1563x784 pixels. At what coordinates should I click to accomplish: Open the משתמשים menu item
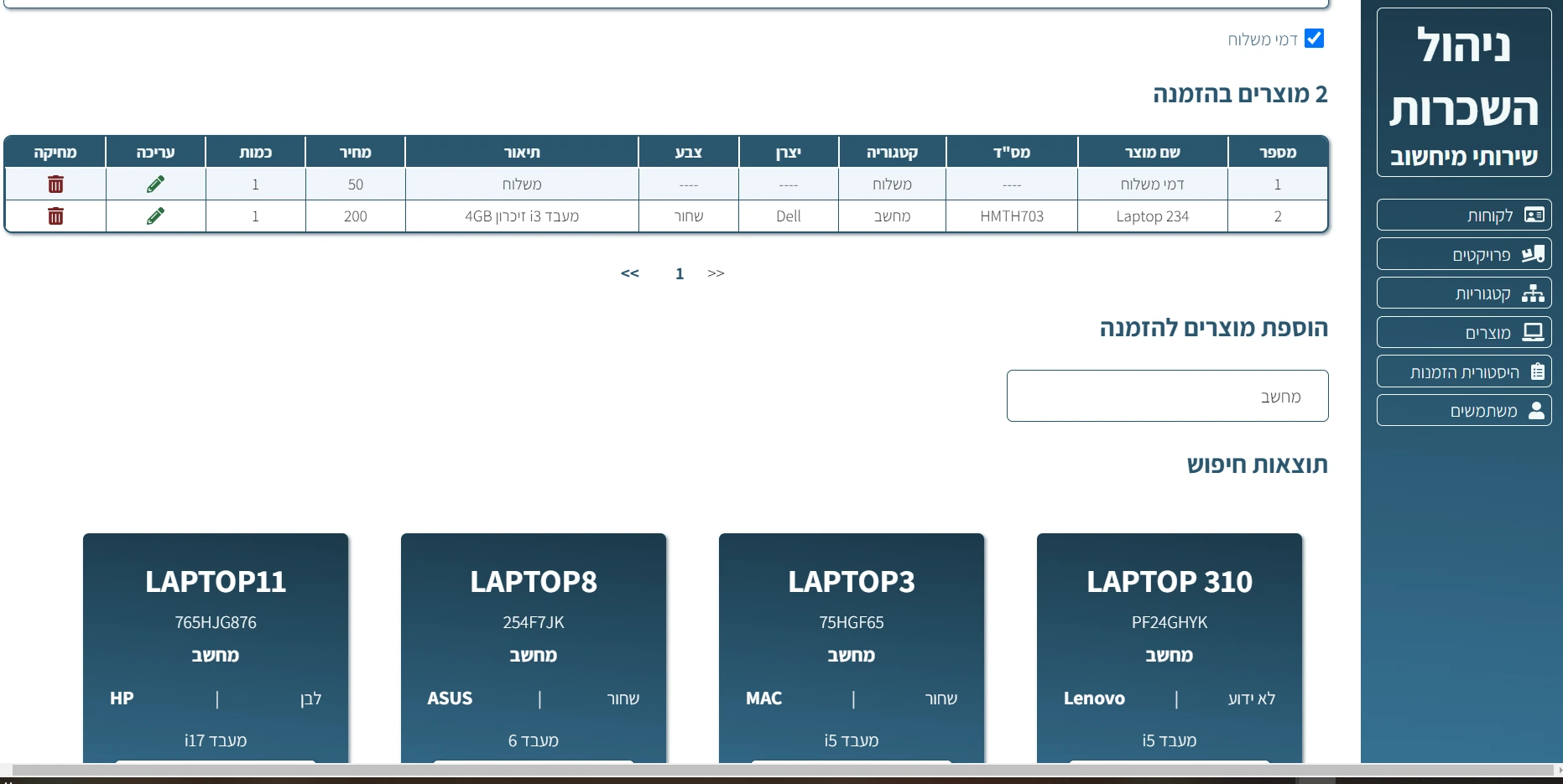(x=1482, y=411)
